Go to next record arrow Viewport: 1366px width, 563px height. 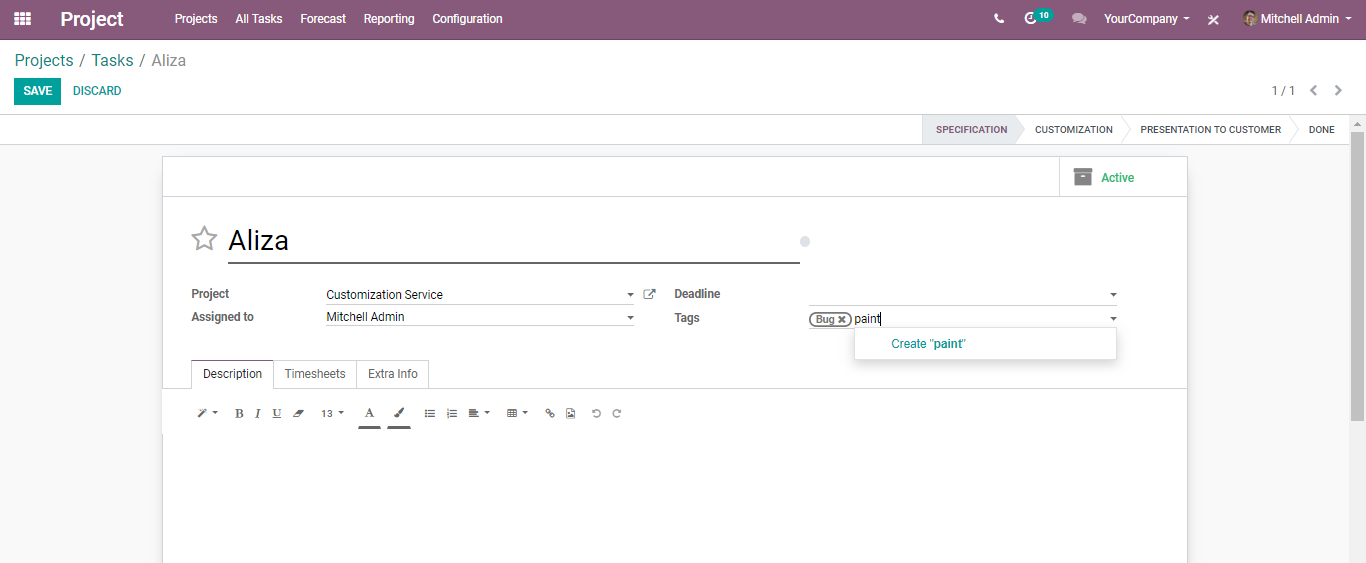pos(1338,90)
